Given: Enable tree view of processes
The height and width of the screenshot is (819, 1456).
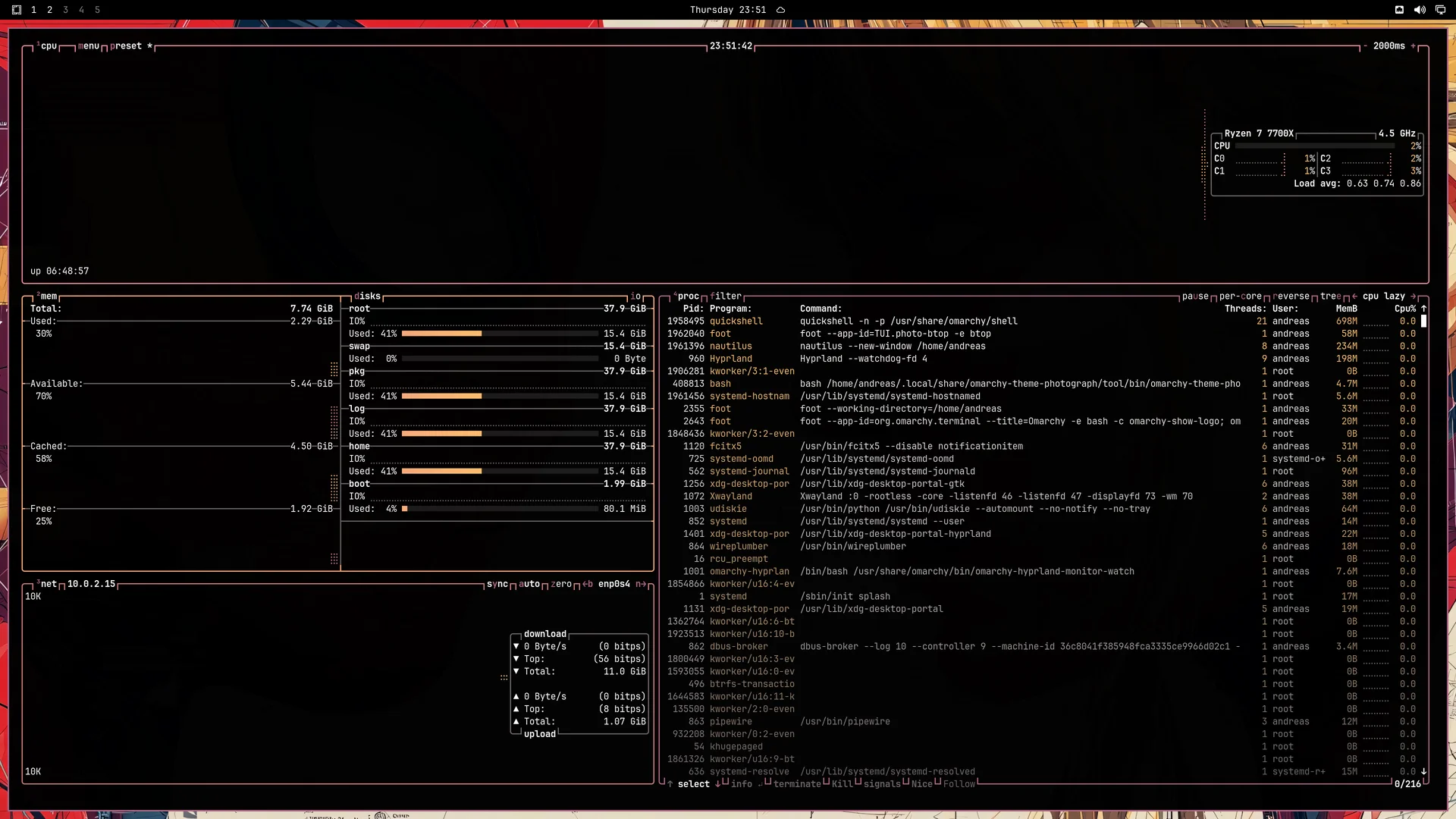Looking at the screenshot, I should (1331, 297).
